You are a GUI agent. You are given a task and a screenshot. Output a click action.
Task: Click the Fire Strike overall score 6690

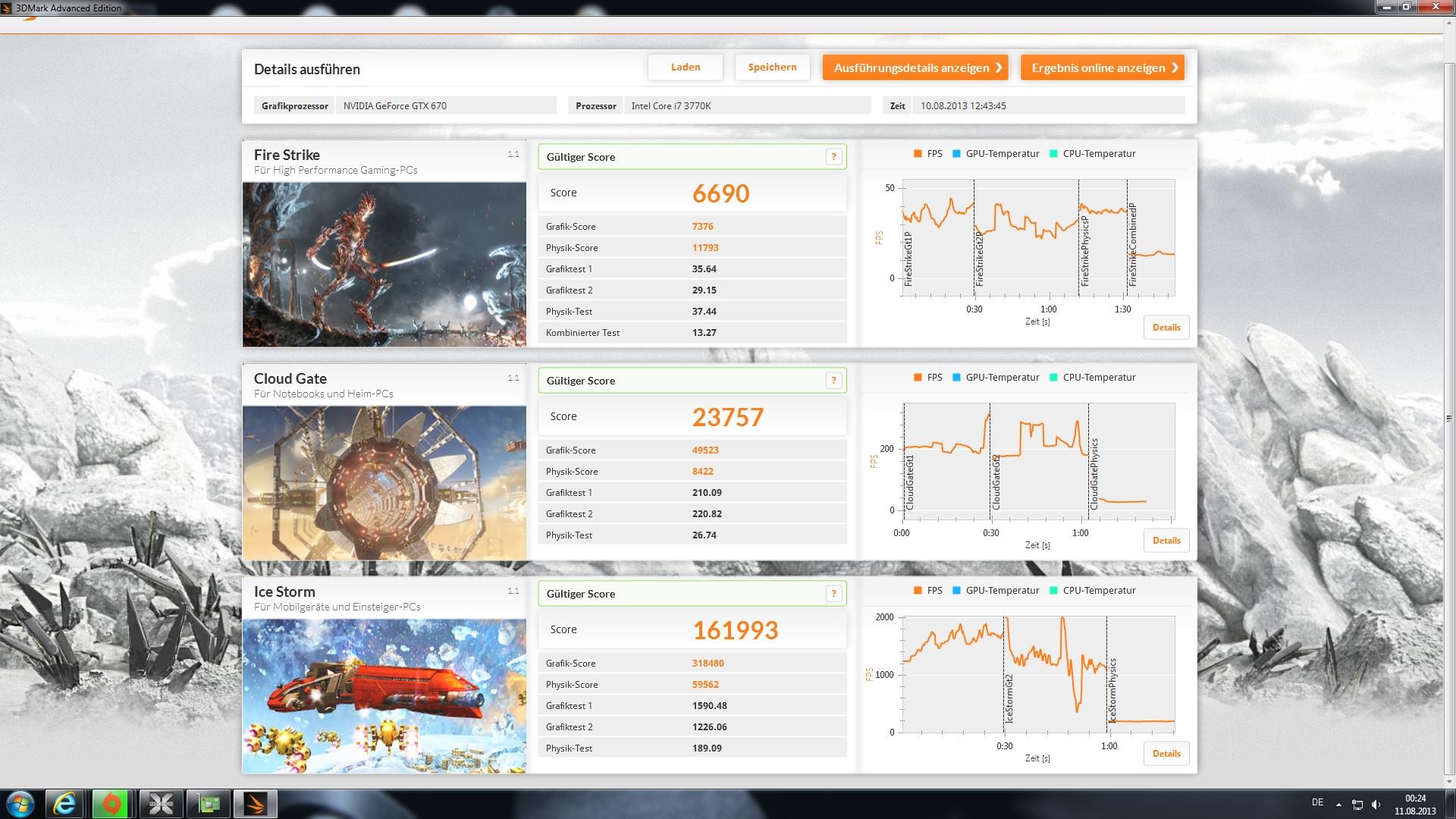tap(720, 193)
